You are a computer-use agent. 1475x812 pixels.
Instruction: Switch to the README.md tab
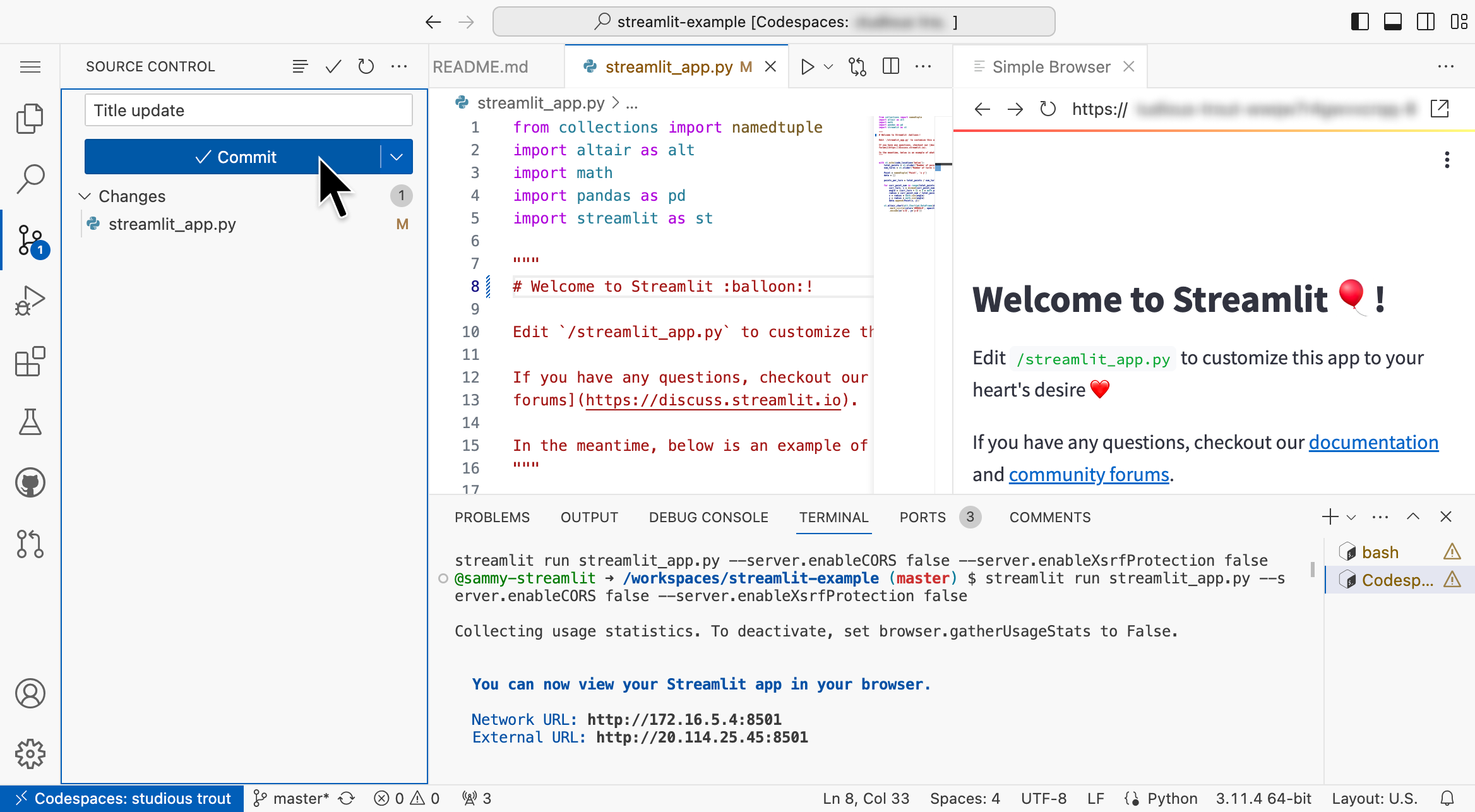pyautogui.click(x=481, y=67)
